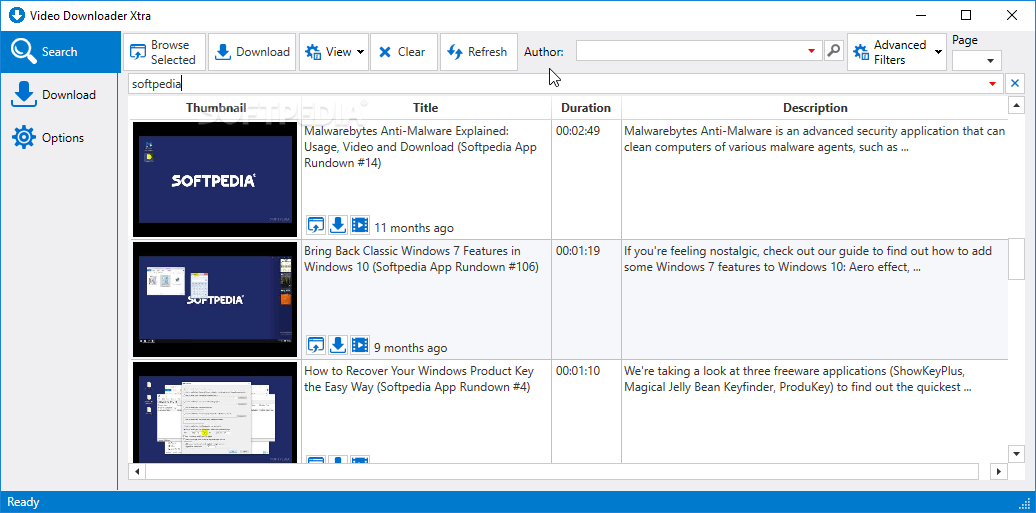Open the View dropdown menu
This screenshot has width=1036, height=513.
(x=334, y=52)
